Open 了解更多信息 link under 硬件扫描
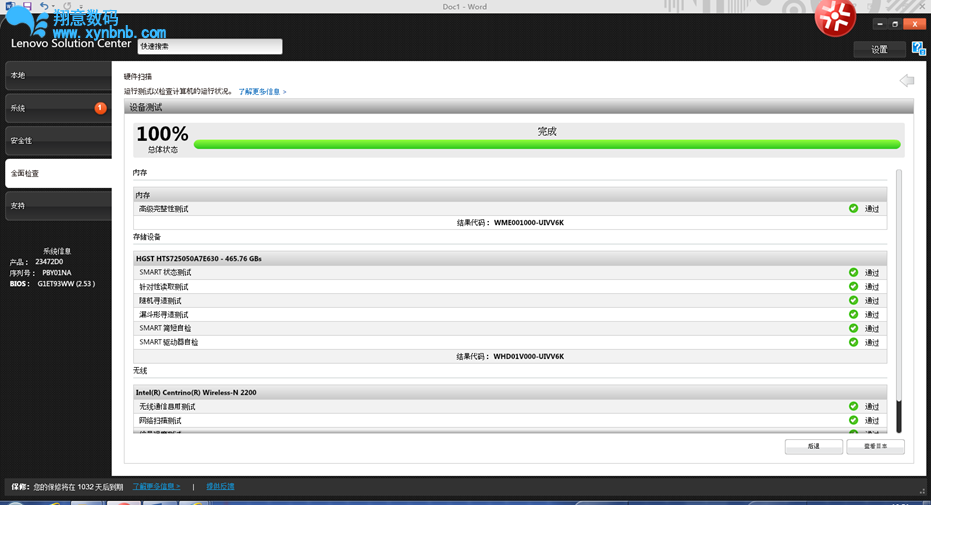Image resolution: width=960 pixels, height=540 pixels. coord(262,92)
